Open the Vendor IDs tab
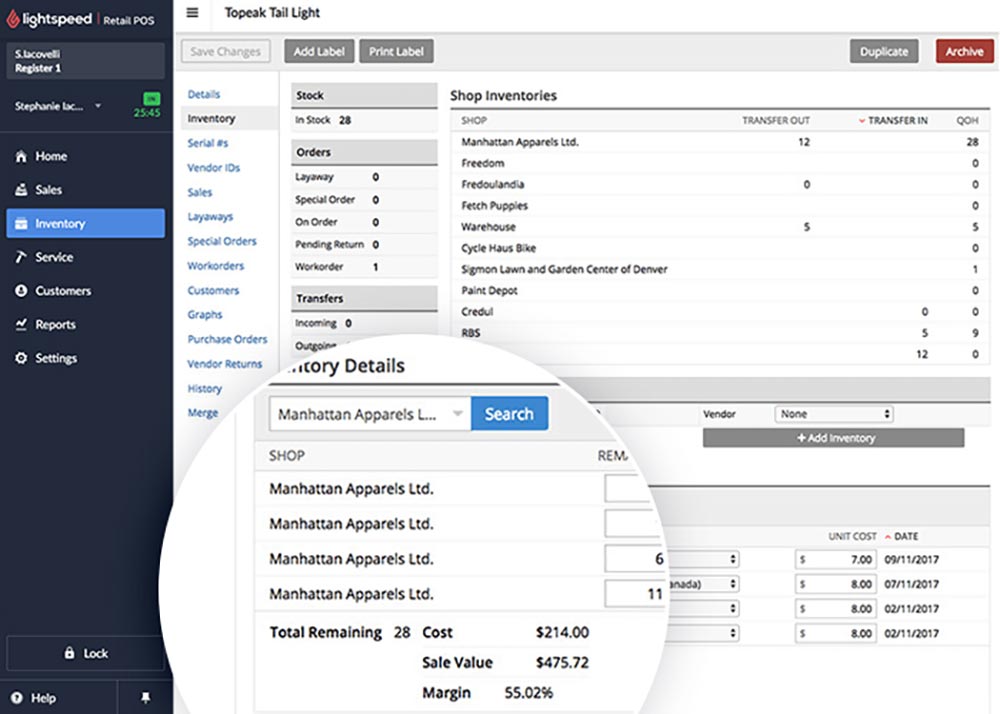 coord(214,168)
